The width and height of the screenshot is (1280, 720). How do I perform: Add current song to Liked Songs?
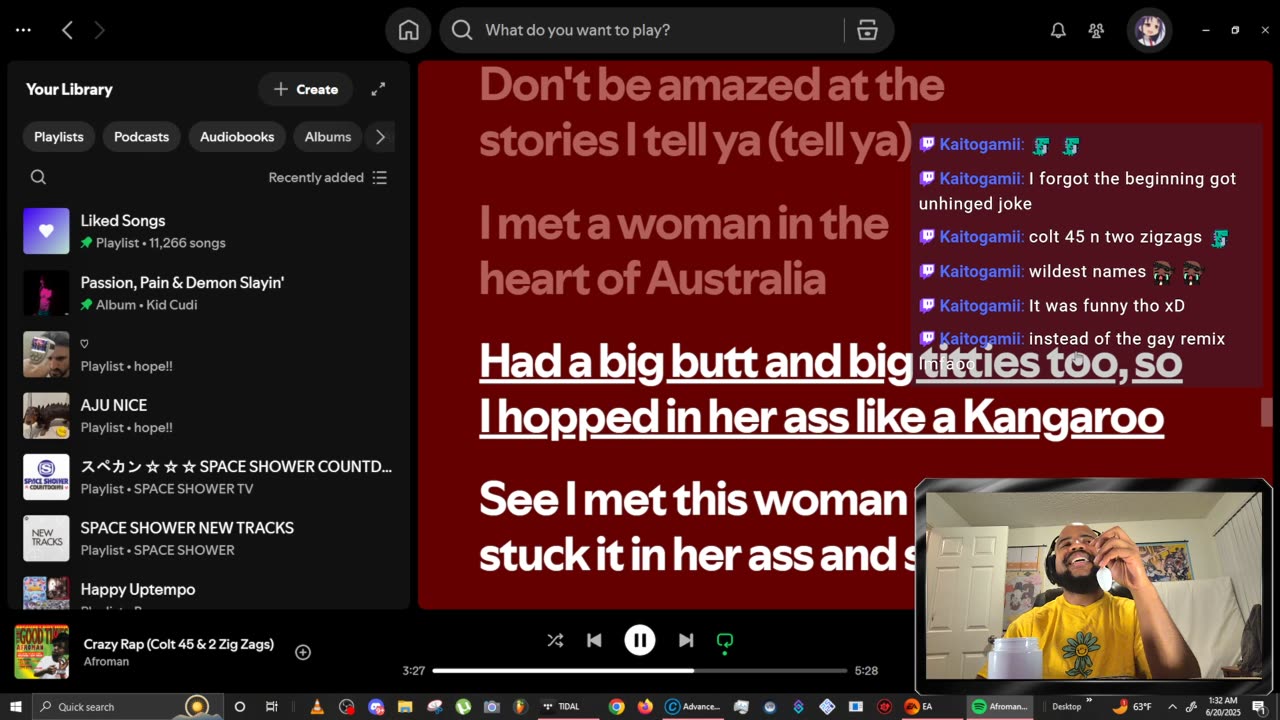(303, 652)
